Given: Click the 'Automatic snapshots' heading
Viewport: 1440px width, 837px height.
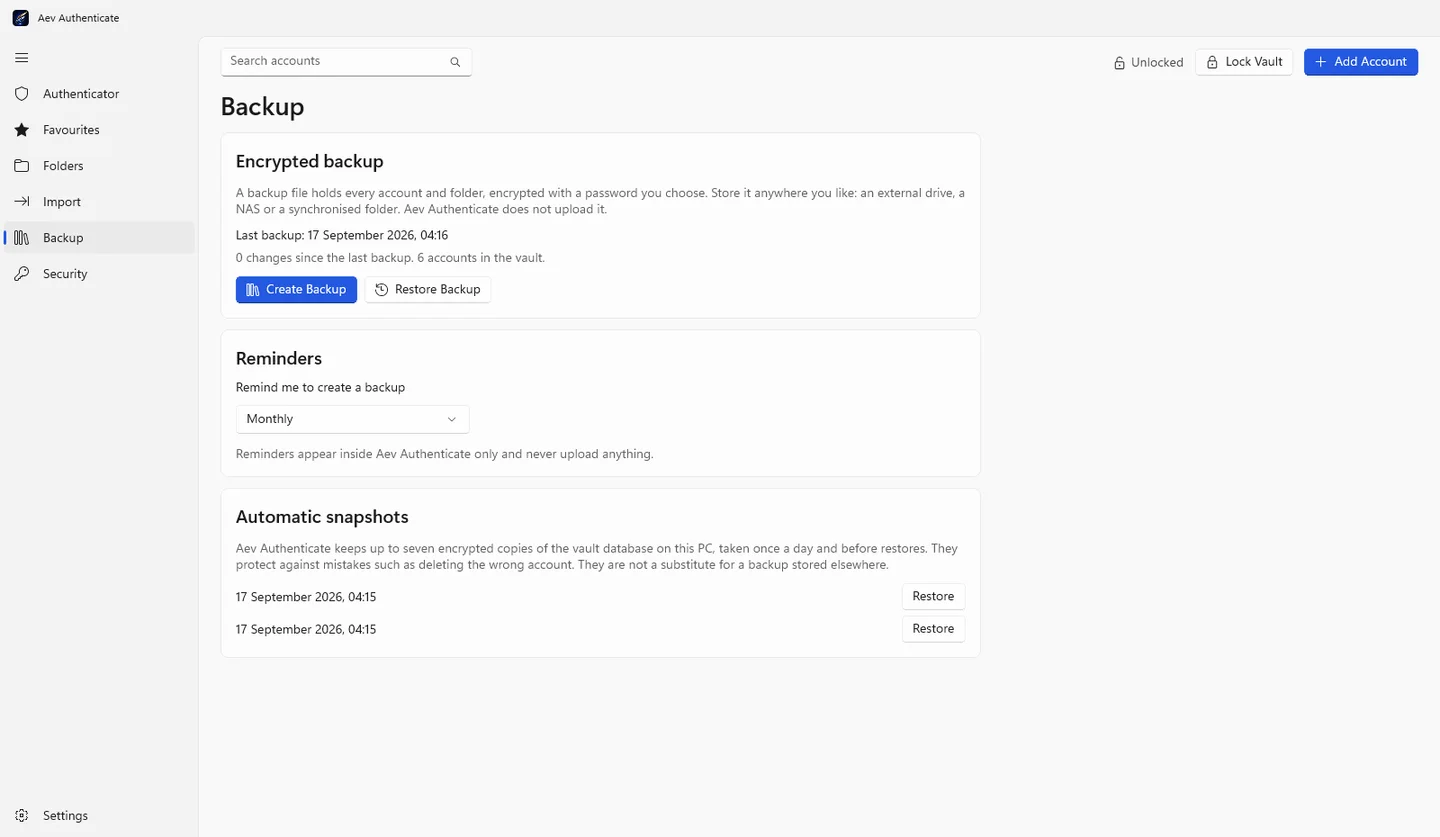Looking at the screenshot, I should (x=322, y=517).
